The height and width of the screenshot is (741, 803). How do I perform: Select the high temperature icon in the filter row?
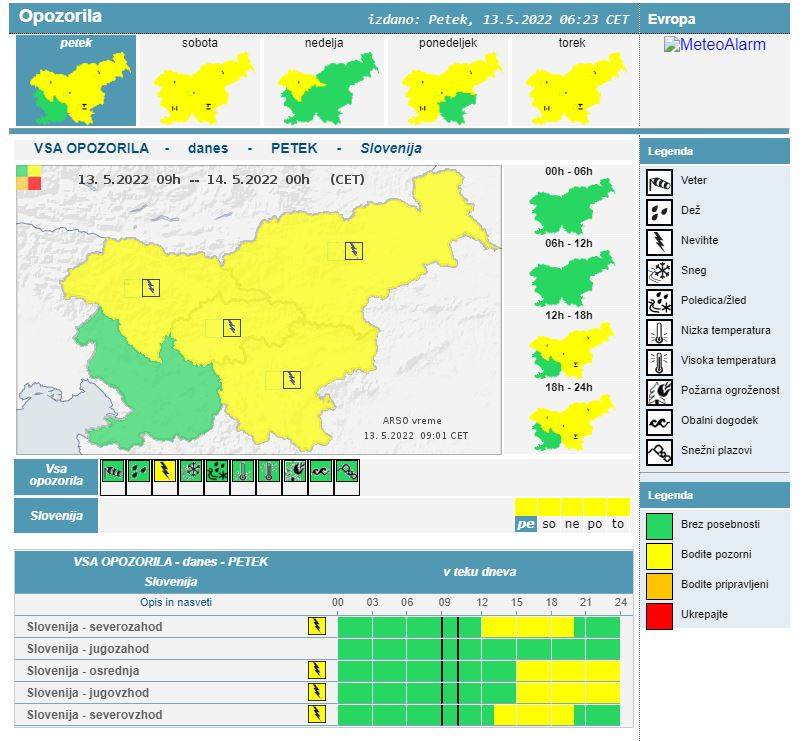[269, 472]
